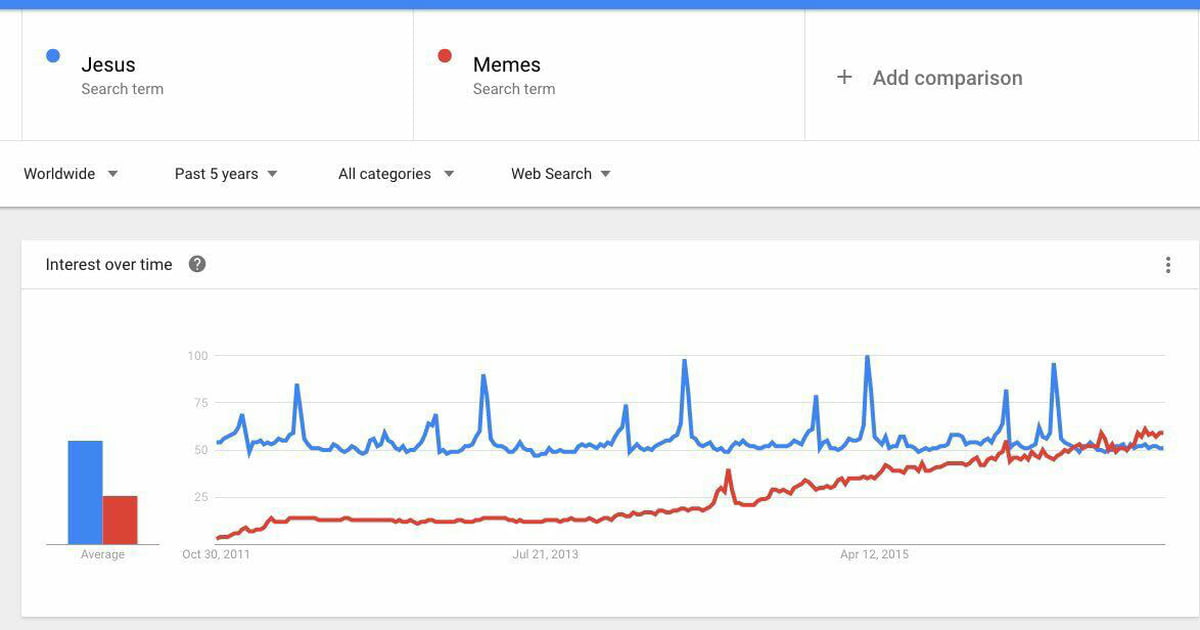The width and height of the screenshot is (1200, 630).
Task: Click the Average label under bars
Action: pos(103,555)
